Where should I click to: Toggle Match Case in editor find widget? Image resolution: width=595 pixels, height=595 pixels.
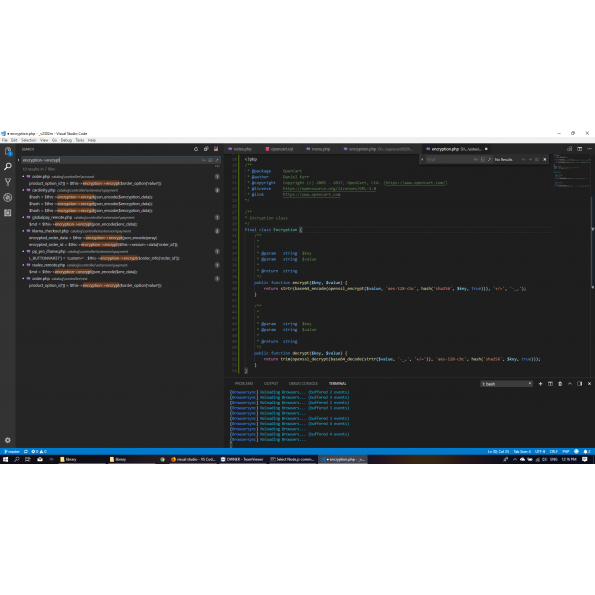(476, 159)
